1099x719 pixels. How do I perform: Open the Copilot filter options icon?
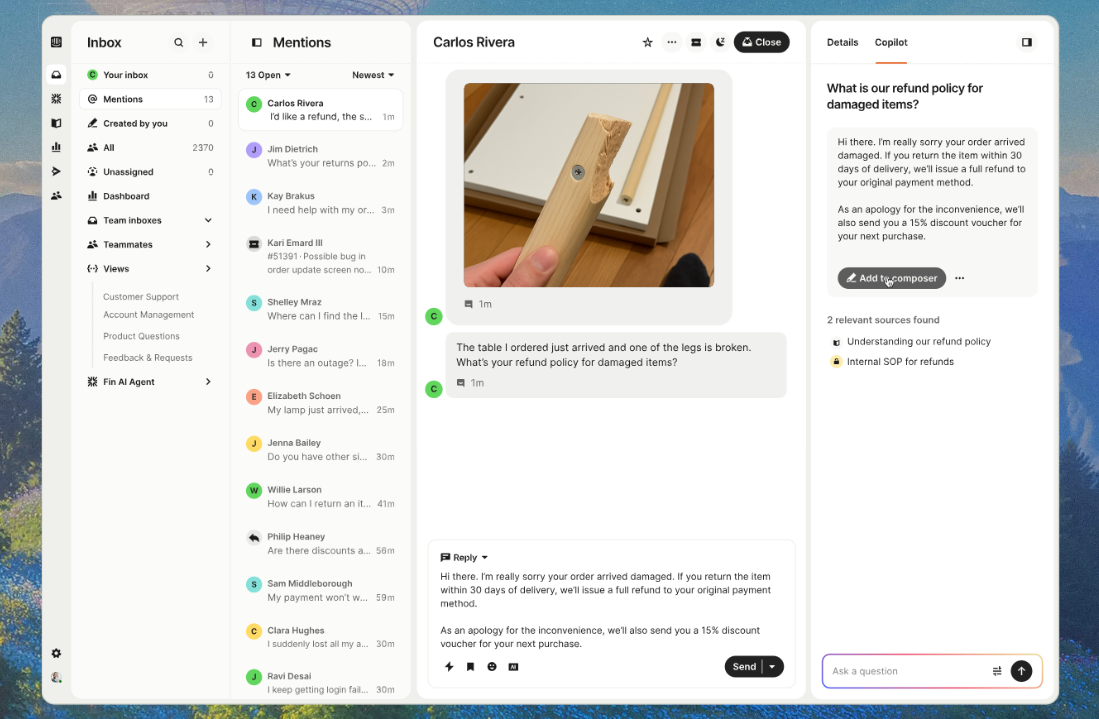(x=997, y=671)
